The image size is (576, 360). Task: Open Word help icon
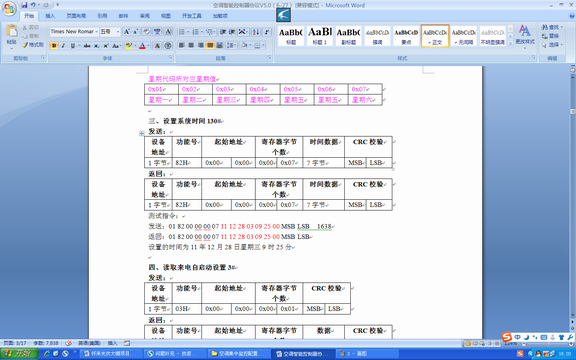(x=572, y=16)
